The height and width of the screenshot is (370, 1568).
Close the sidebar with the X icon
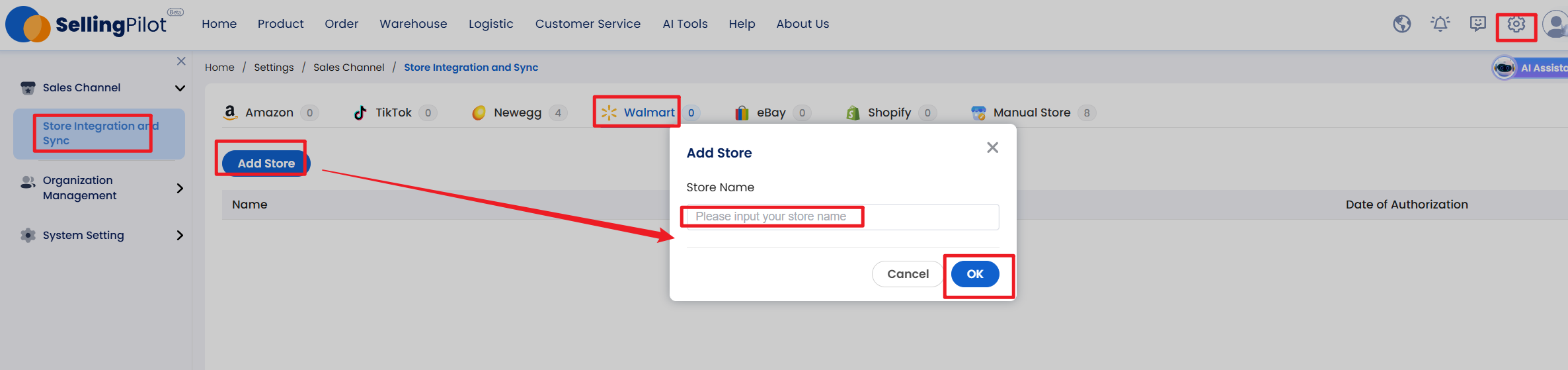(181, 61)
